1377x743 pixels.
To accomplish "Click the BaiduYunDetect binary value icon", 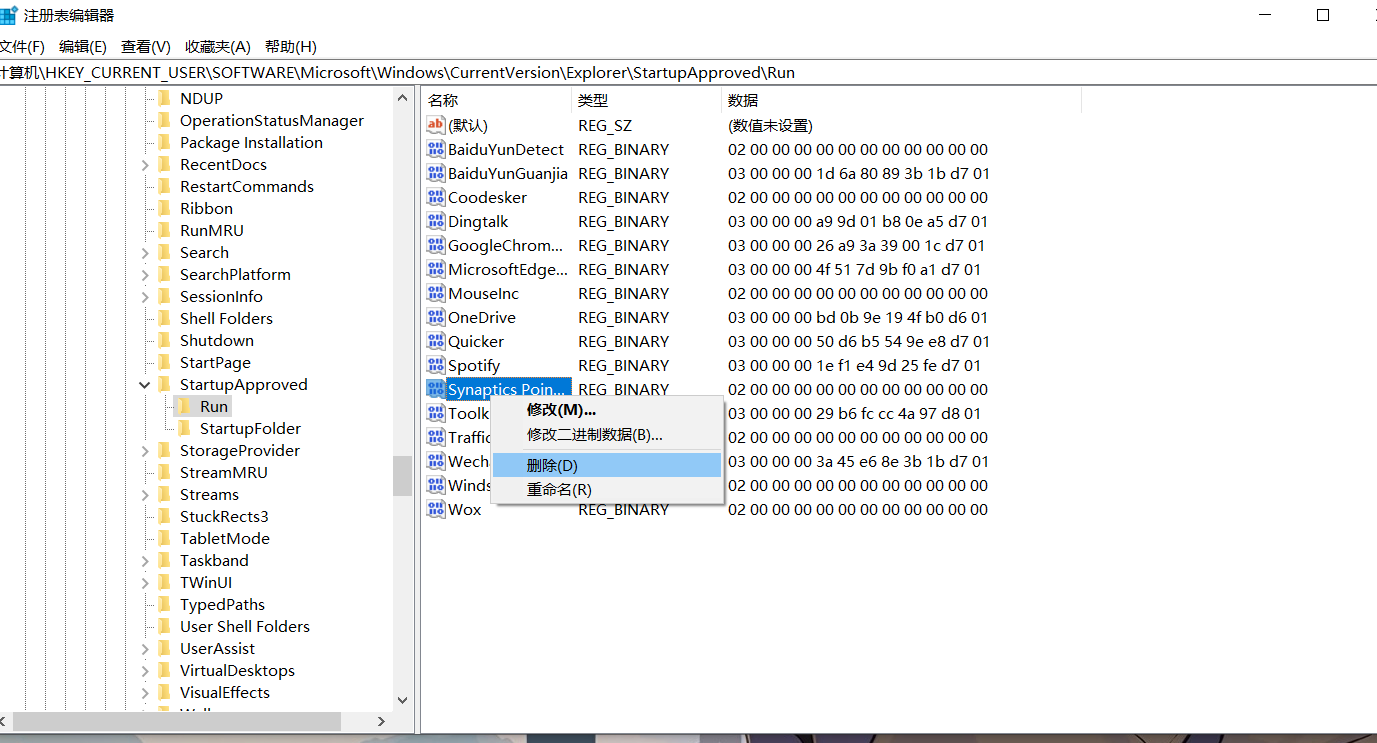I will coord(435,150).
